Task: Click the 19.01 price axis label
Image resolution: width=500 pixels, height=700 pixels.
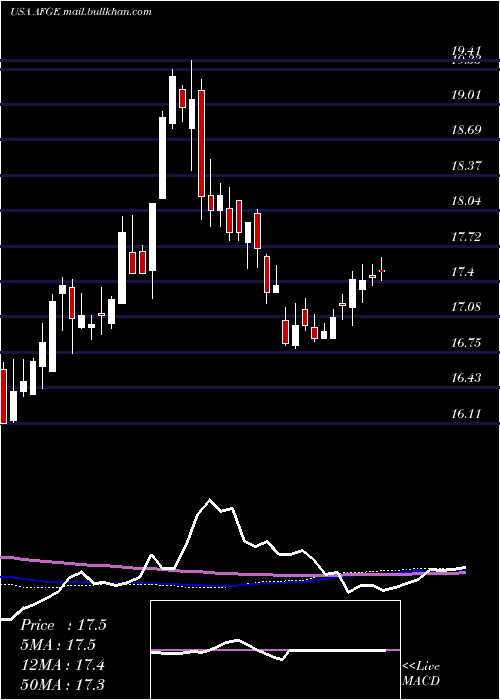Action: (x=467, y=95)
